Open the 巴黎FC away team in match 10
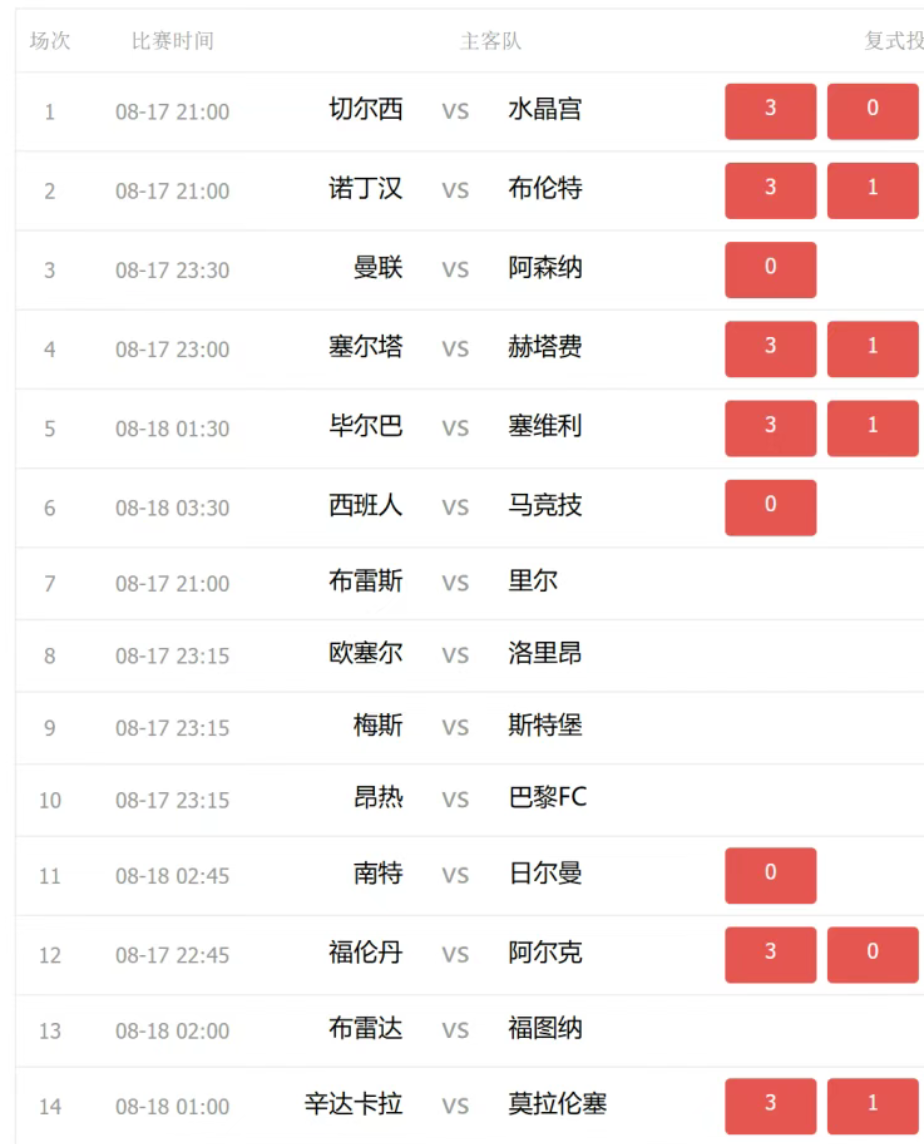This screenshot has width=924, height=1144. click(x=547, y=797)
